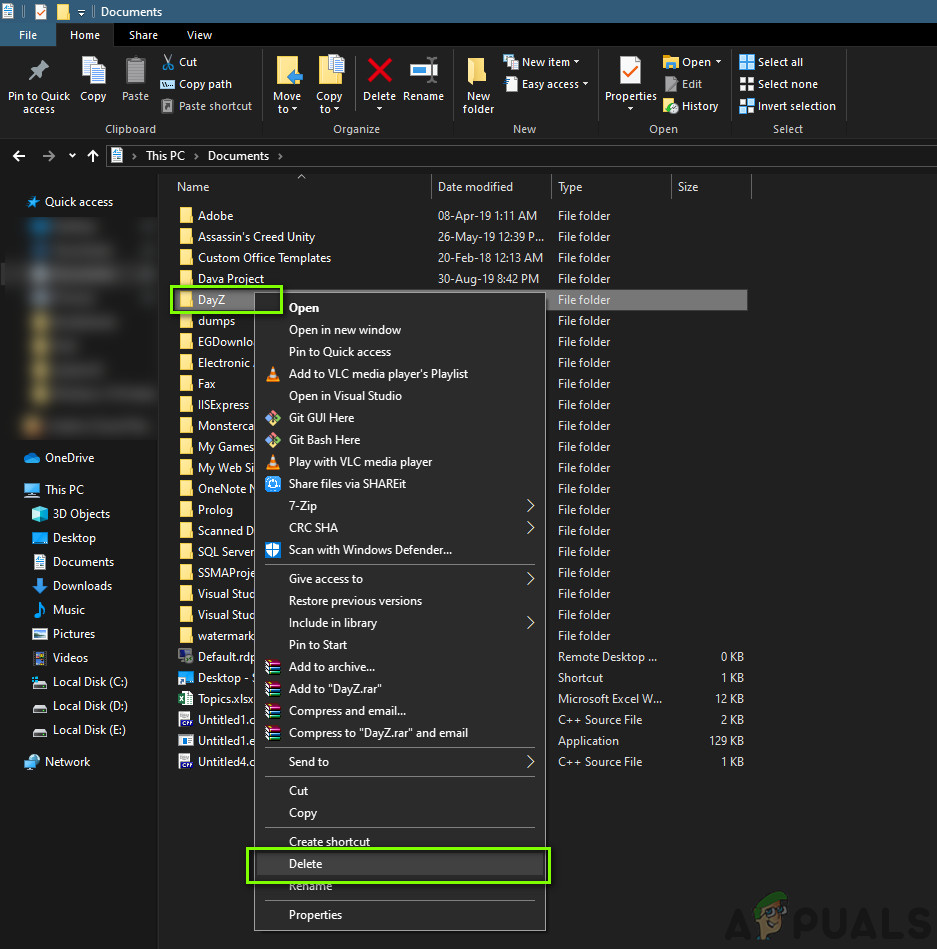937x949 pixels.
Task: Click the red X Delete icon in ribbon
Action: 380,70
